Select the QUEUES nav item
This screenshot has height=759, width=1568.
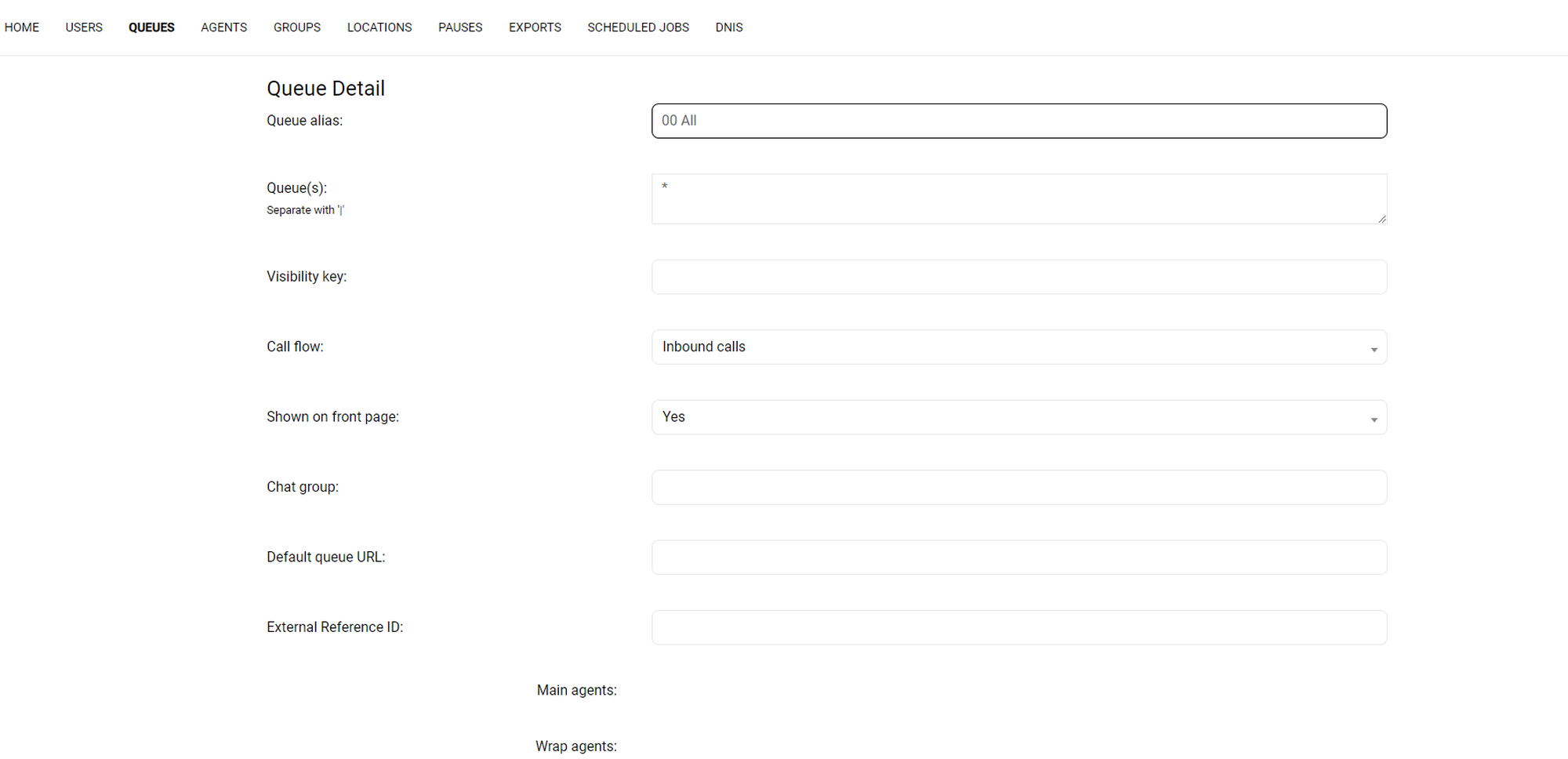click(151, 27)
